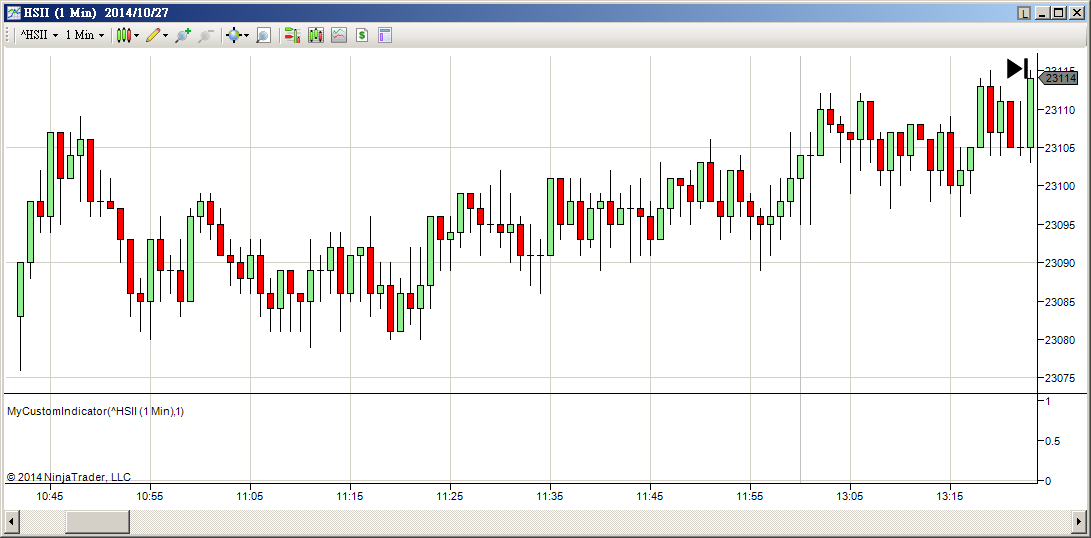Viewport: 1091px width, 538px height.
Task: Open the cross hair globe dropdown
Action: coord(238,35)
